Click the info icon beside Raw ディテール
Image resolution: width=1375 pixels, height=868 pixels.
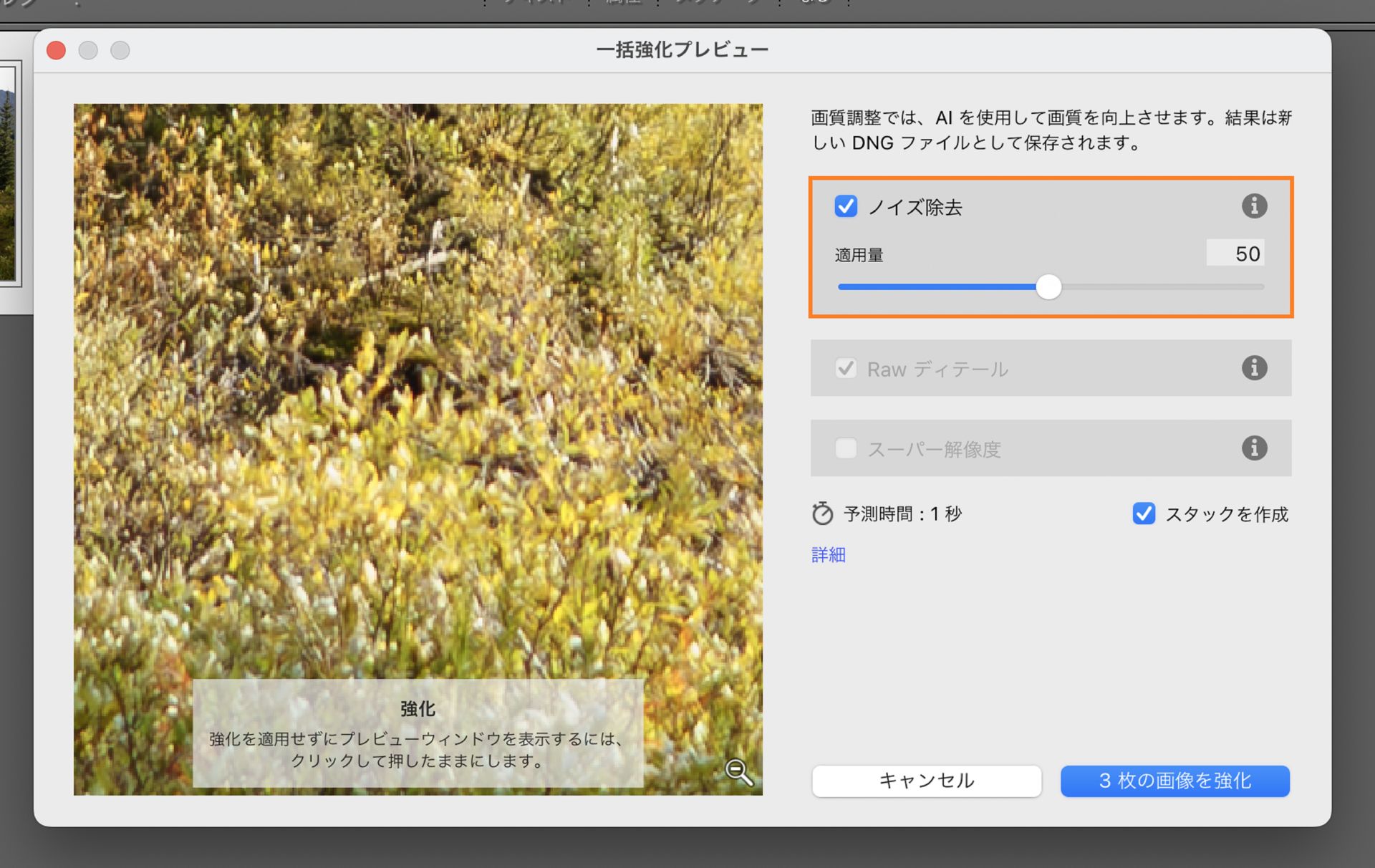pos(1254,368)
